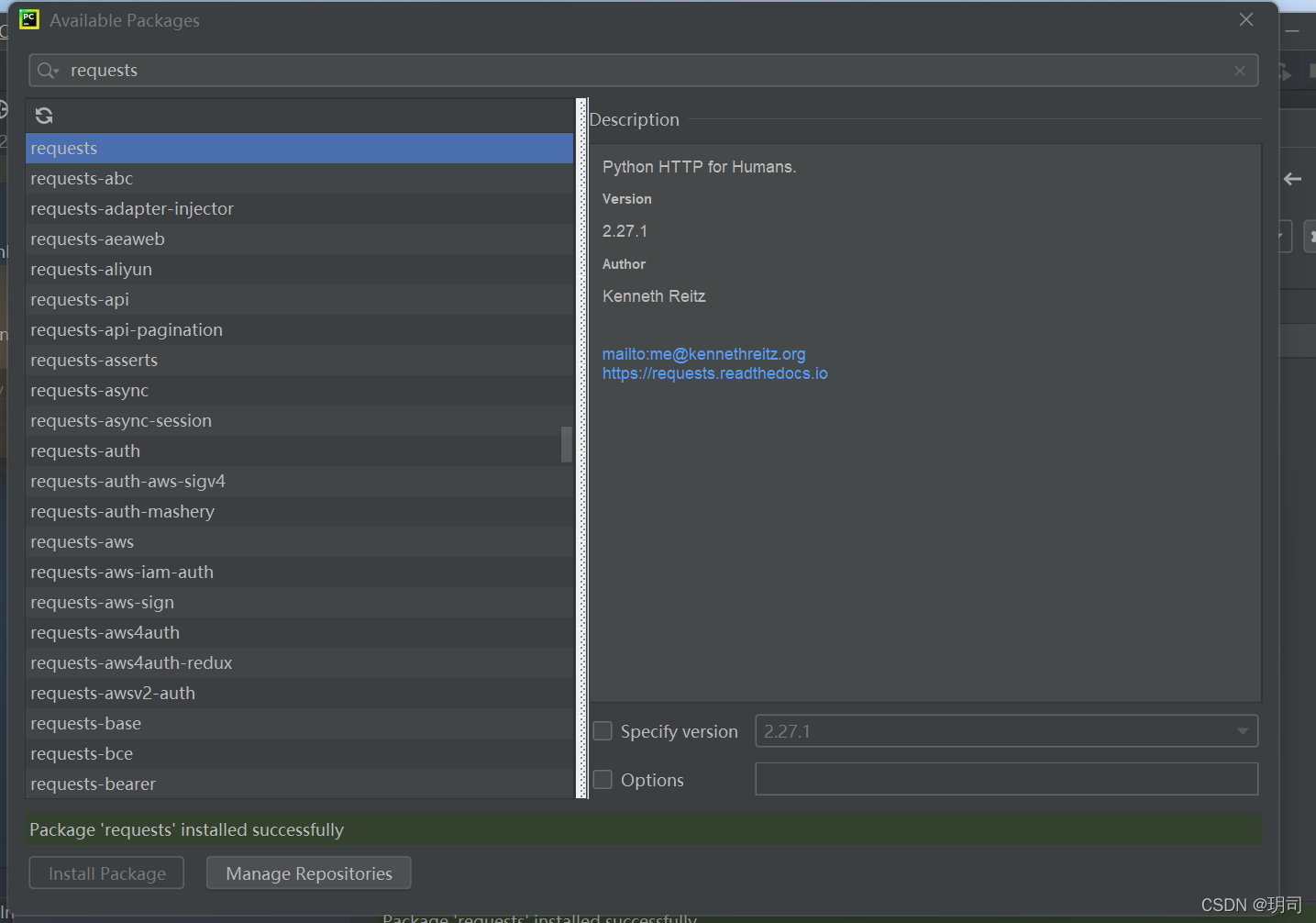Select the requests-aws4auth-redux package
This screenshot has width=1316, height=923.
[x=299, y=663]
